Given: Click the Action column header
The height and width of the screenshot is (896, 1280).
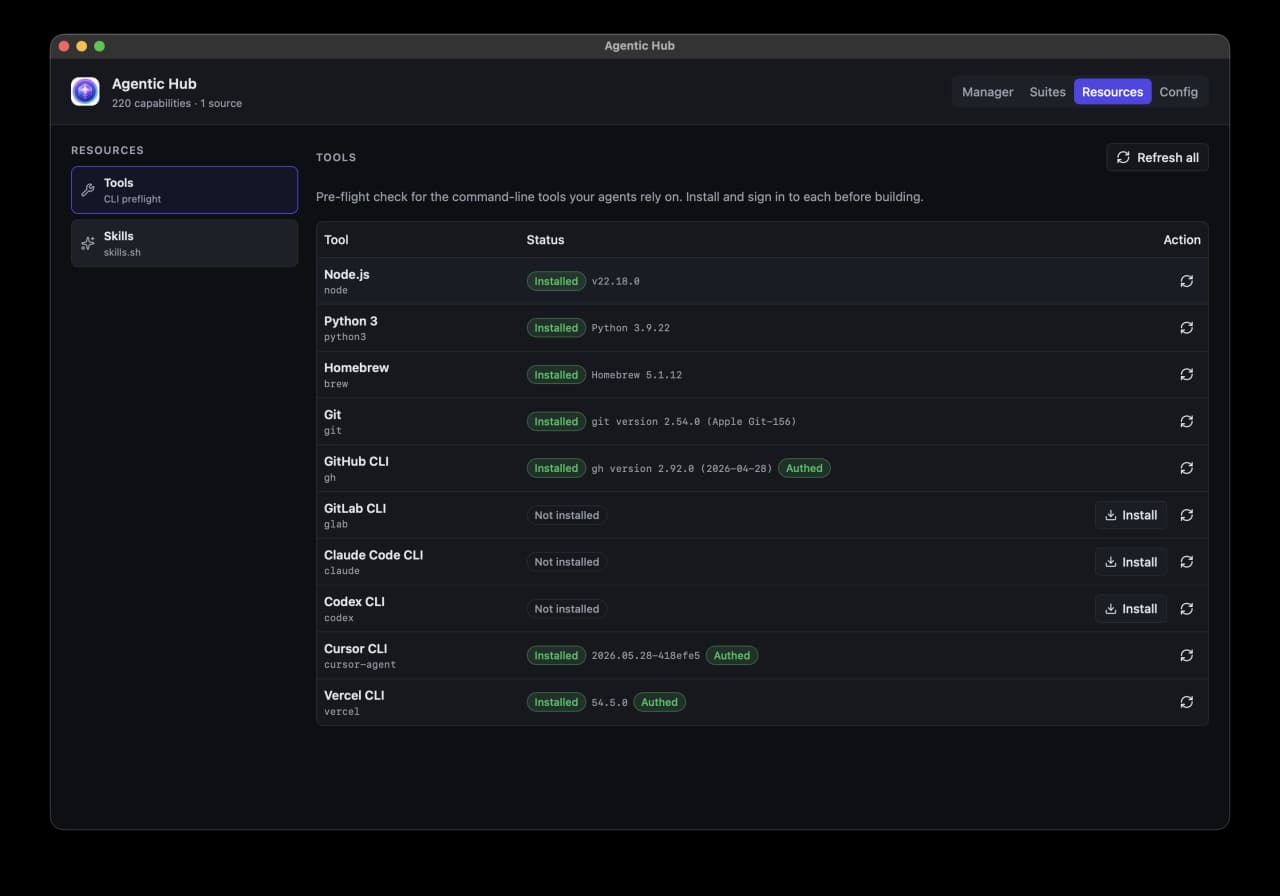Looking at the screenshot, I should tap(1182, 240).
